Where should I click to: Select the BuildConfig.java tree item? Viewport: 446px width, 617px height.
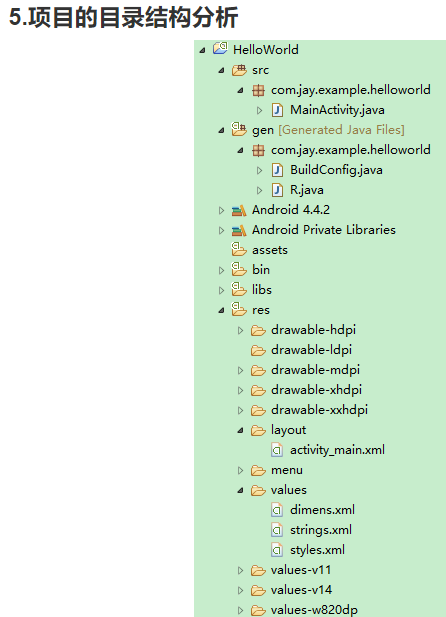click(327, 170)
